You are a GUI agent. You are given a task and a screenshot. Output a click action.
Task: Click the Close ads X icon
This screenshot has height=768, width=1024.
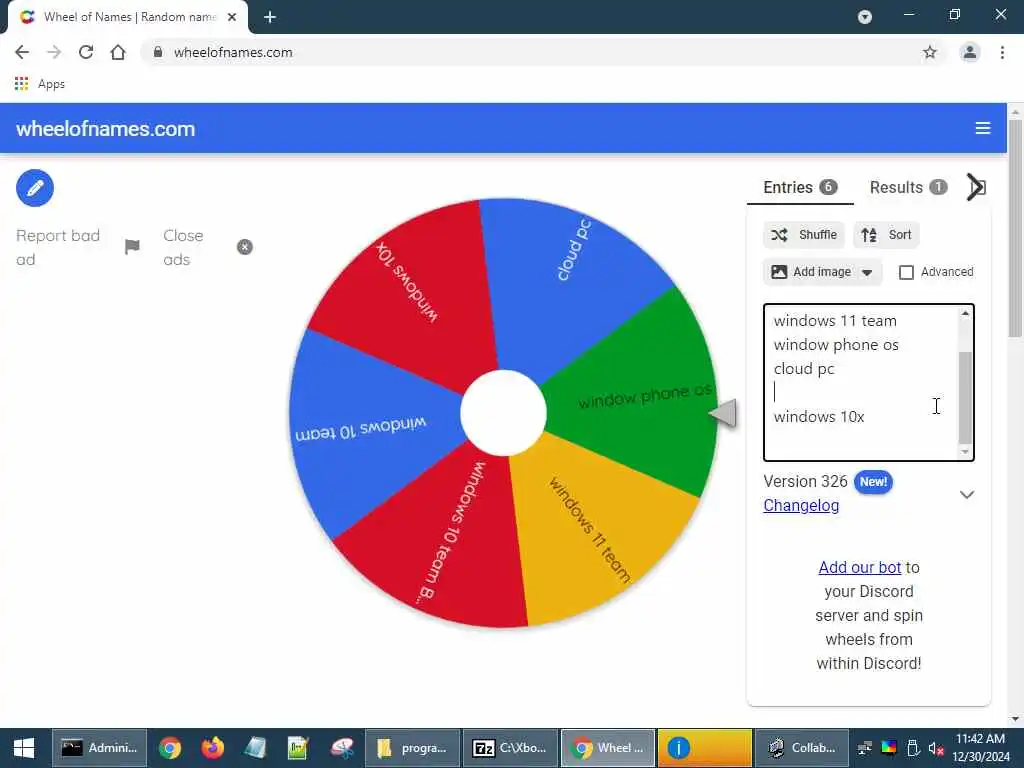click(245, 247)
